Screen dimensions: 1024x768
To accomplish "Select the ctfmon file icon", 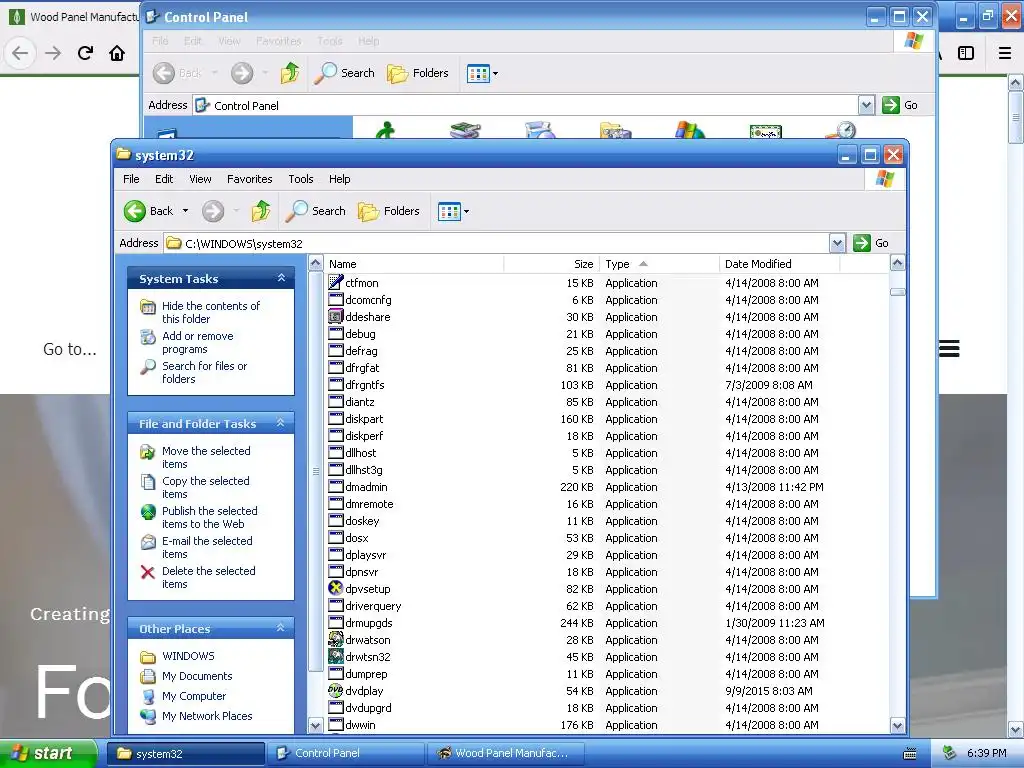I will pos(336,282).
